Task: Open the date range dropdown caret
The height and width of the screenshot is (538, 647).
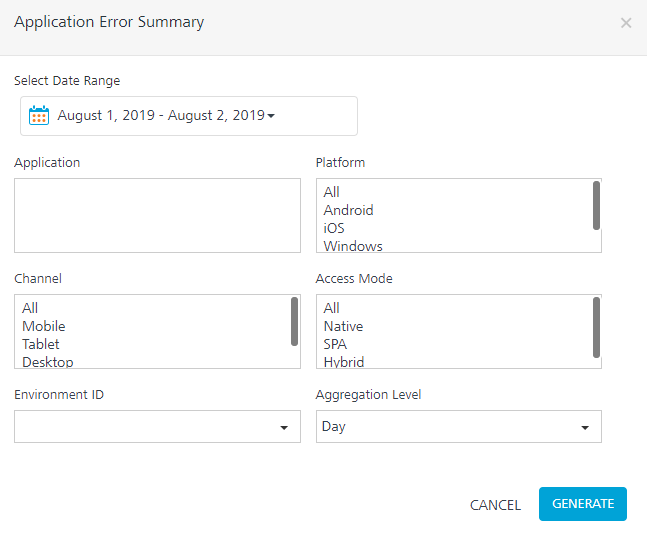Action: click(271, 116)
